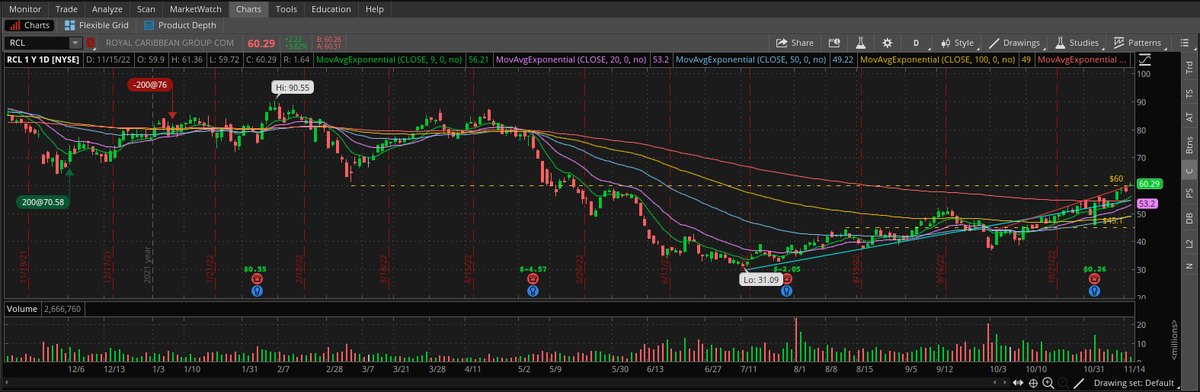Click the Hi: 90.55 price label

[x=293, y=88]
